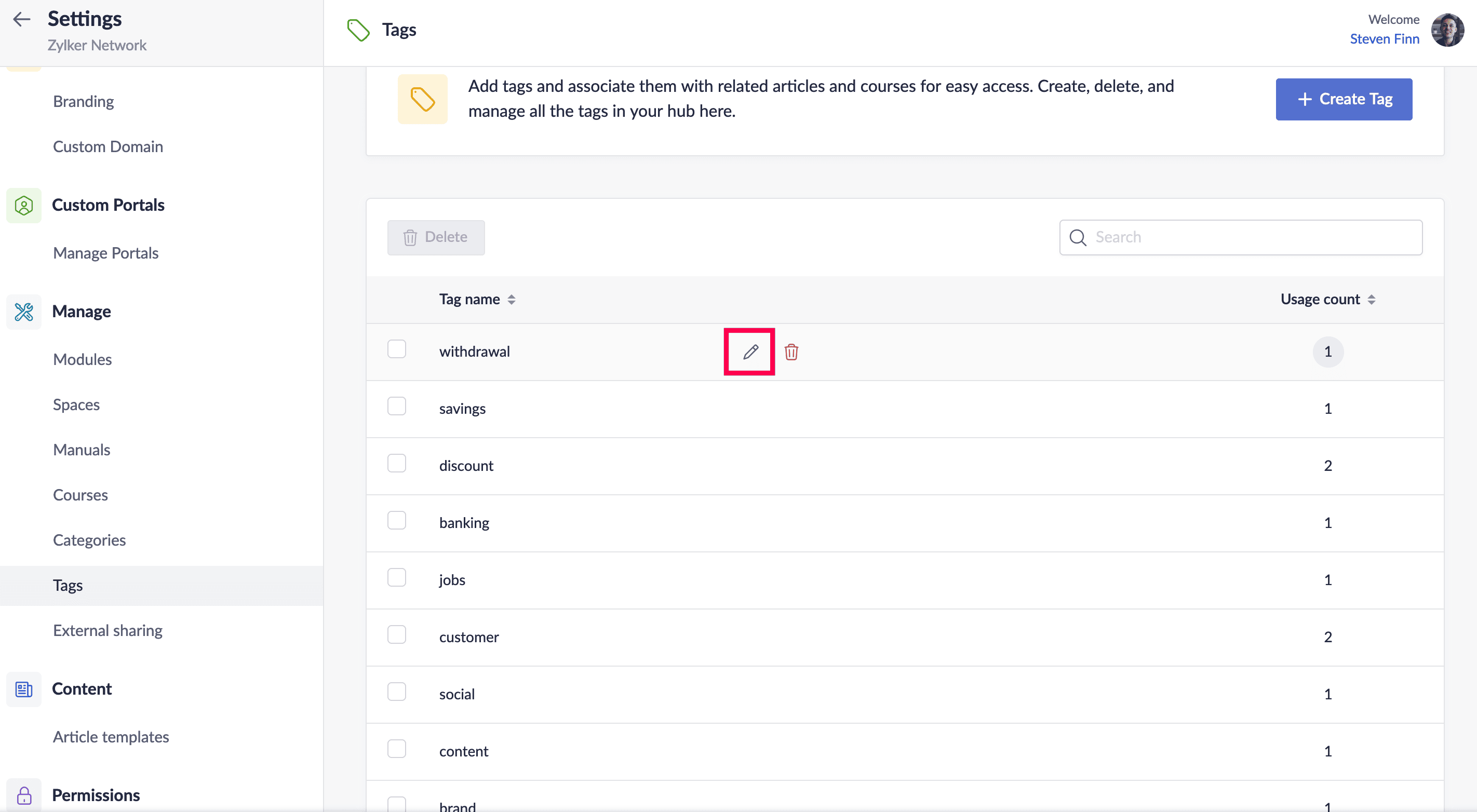
Task: Click the Steven Finn name link
Action: (1384, 39)
